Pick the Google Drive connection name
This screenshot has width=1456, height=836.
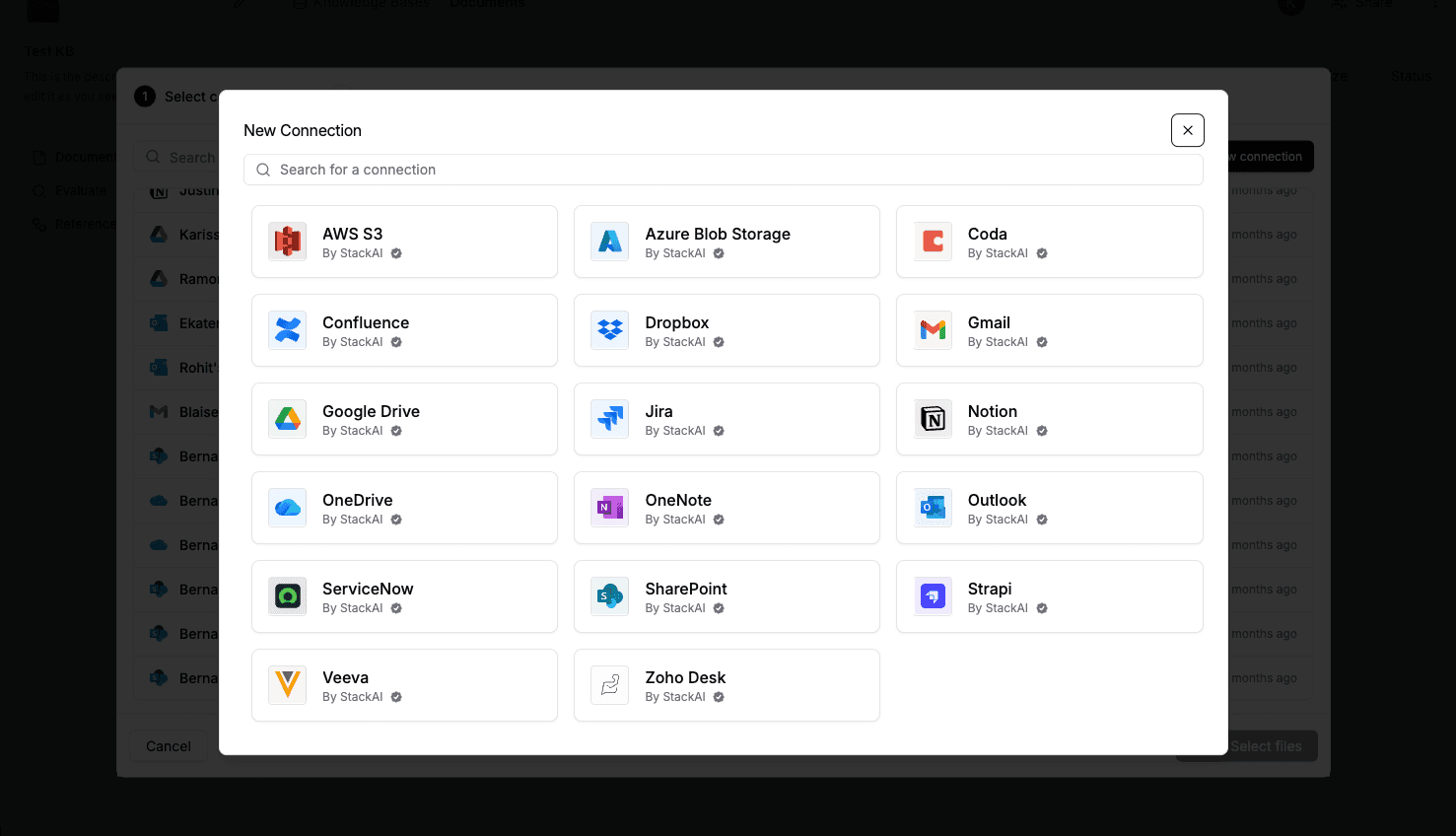point(372,411)
